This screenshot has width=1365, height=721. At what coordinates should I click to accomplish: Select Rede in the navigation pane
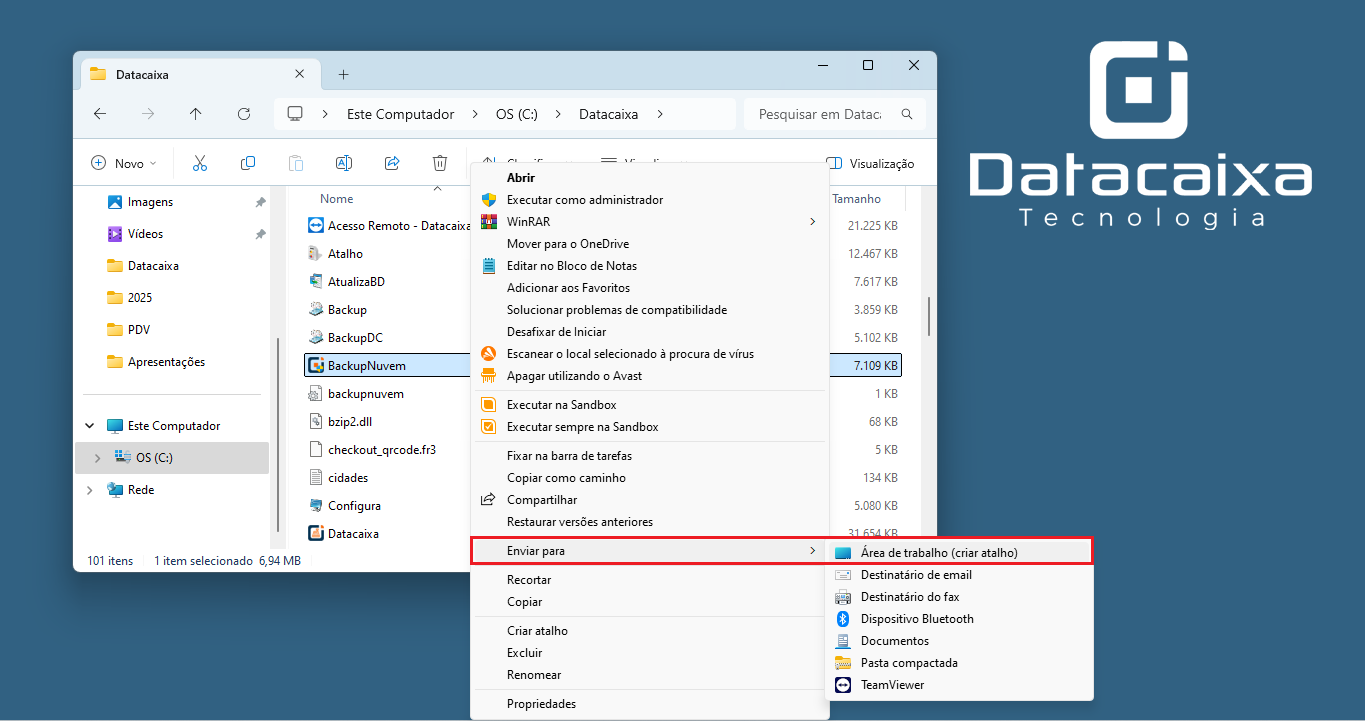(x=141, y=490)
